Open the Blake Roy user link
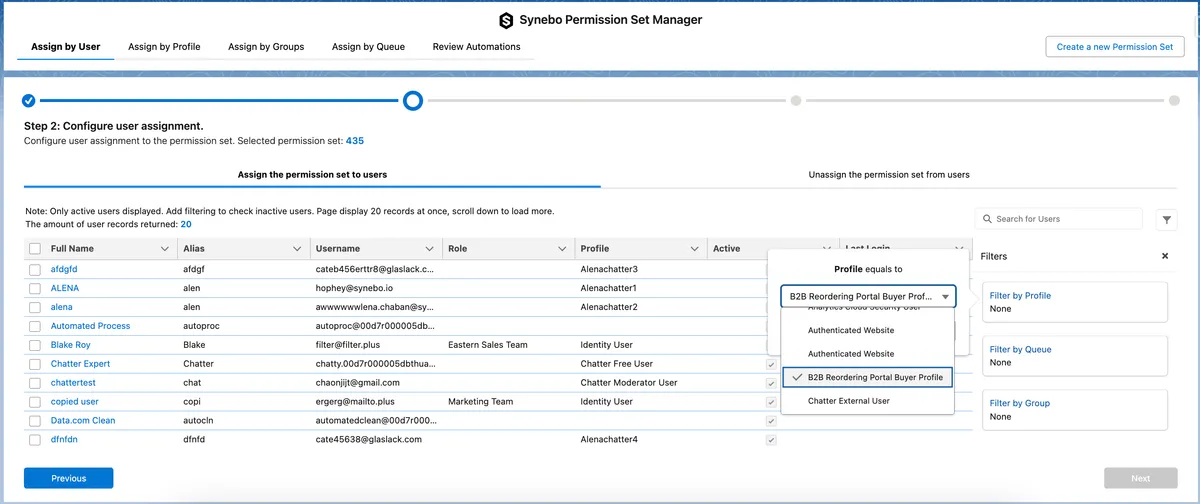This screenshot has width=1200, height=504. [x=70, y=345]
